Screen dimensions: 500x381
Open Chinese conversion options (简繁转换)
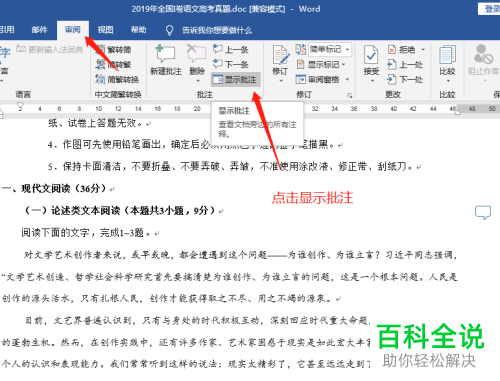(117, 79)
